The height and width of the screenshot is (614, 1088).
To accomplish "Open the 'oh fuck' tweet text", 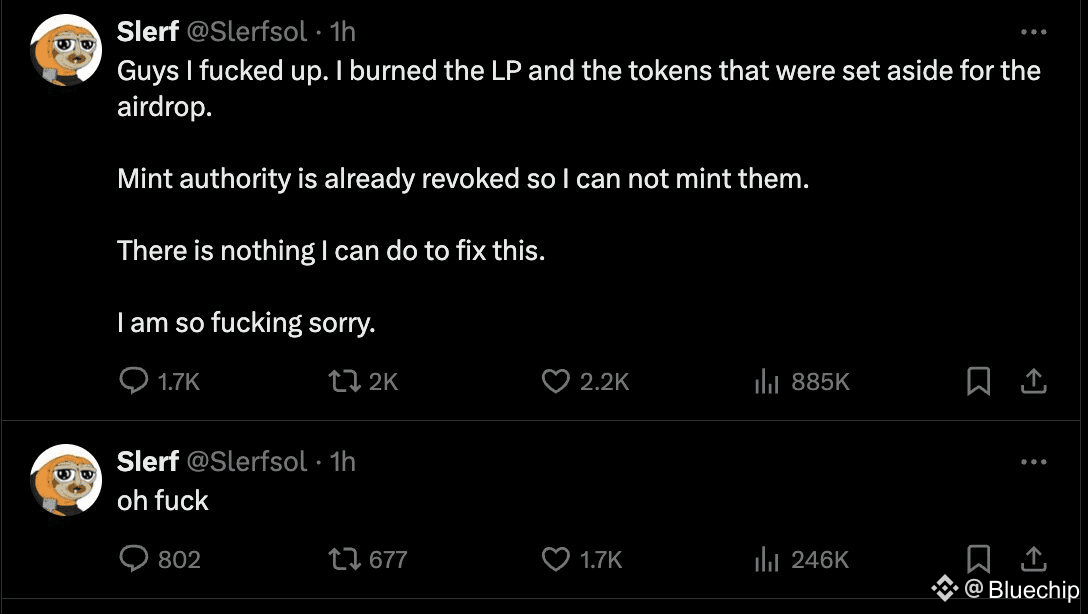I will (x=163, y=500).
